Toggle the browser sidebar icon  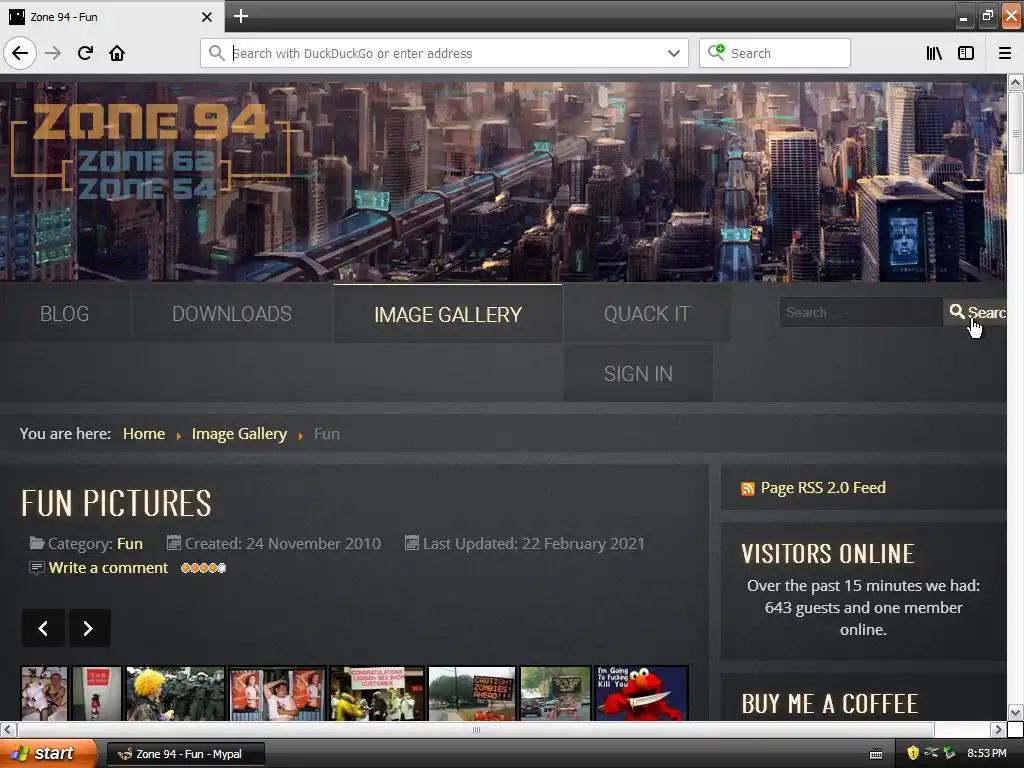tap(966, 53)
